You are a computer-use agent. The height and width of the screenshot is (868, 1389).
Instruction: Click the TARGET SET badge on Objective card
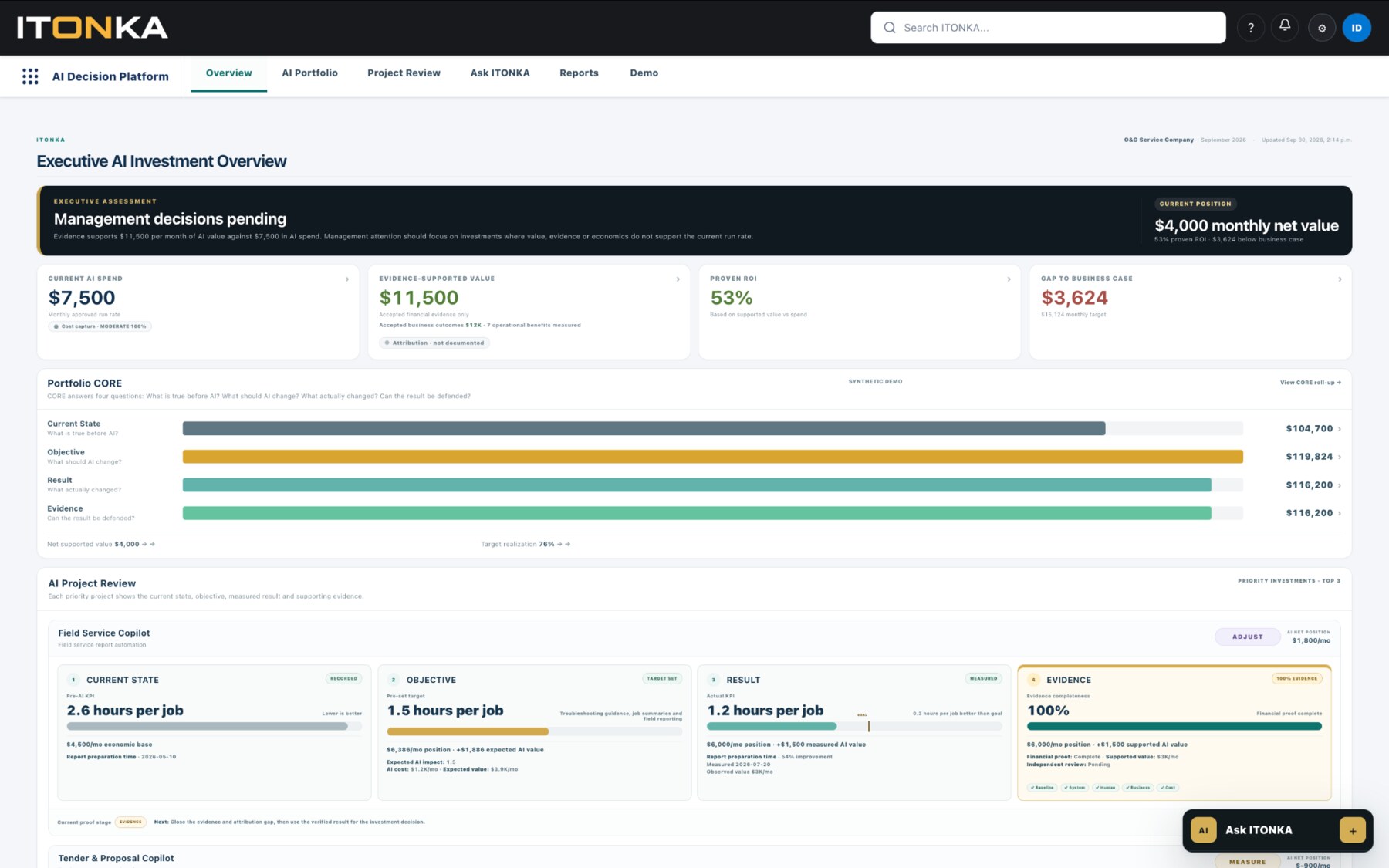[662, 679]
